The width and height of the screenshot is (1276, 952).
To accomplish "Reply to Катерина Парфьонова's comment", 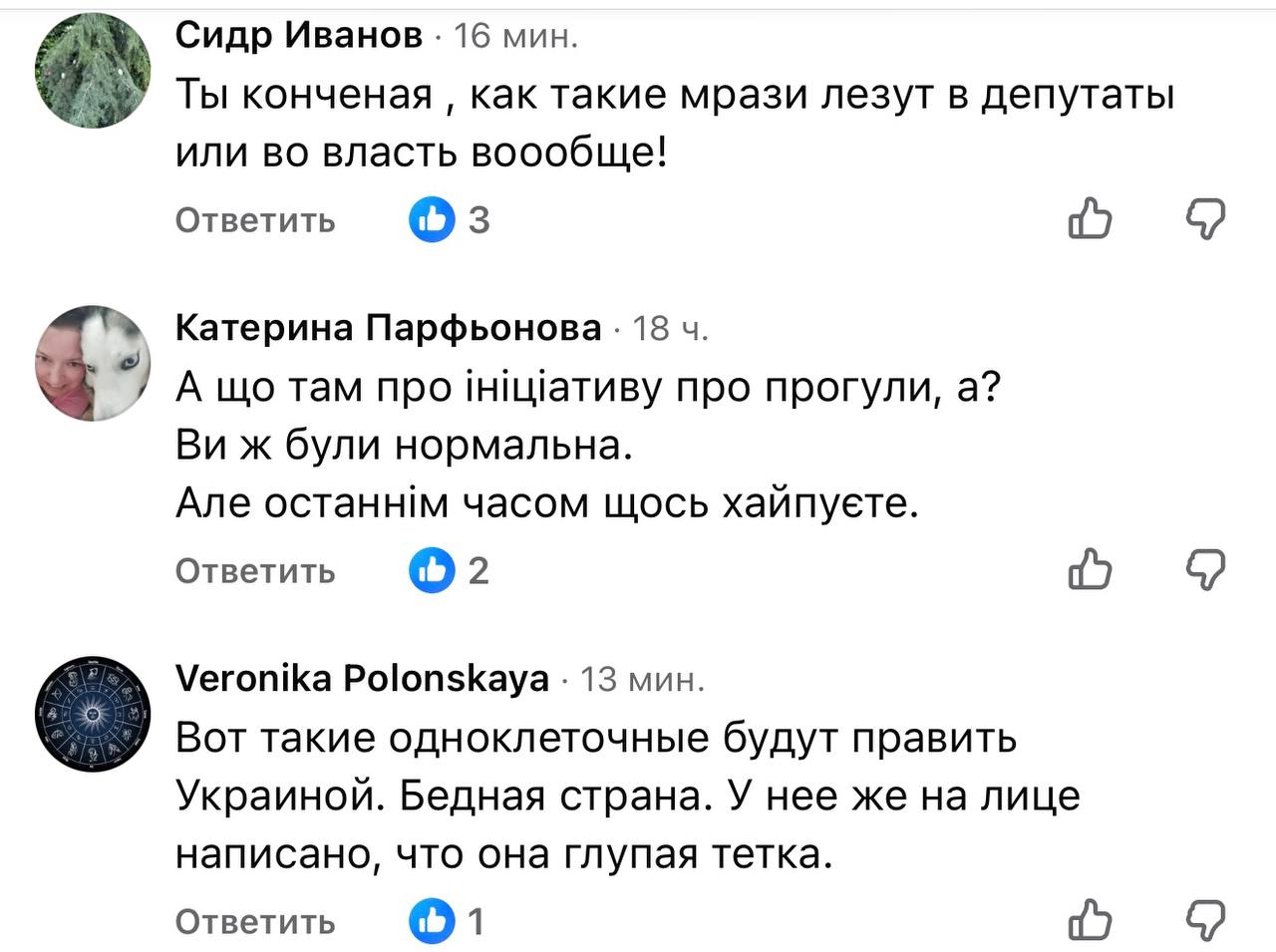I will 255,571.
